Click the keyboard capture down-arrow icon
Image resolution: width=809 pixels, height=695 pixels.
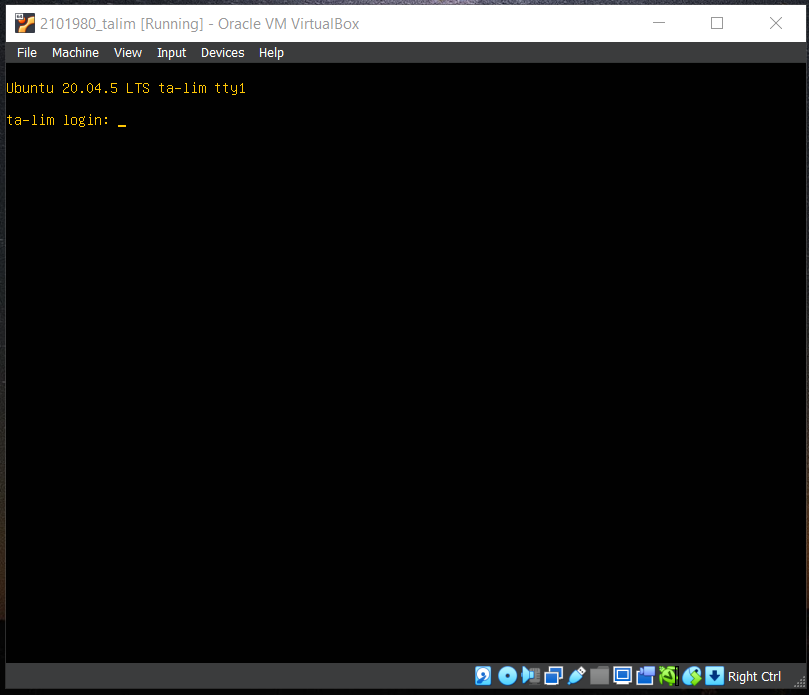coord(715,676)
